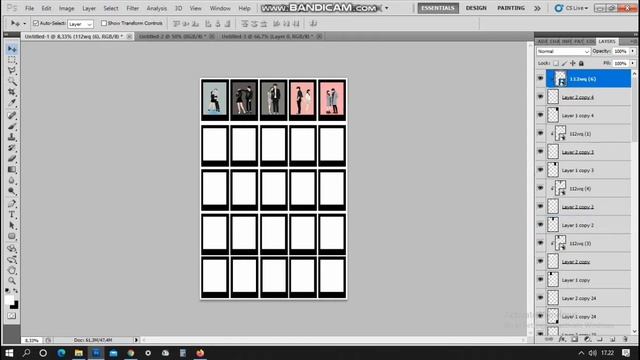Hide the Layer 1 copy 3 layer
The width and height of the screenshot is (640, 360).
pos(540,170)
